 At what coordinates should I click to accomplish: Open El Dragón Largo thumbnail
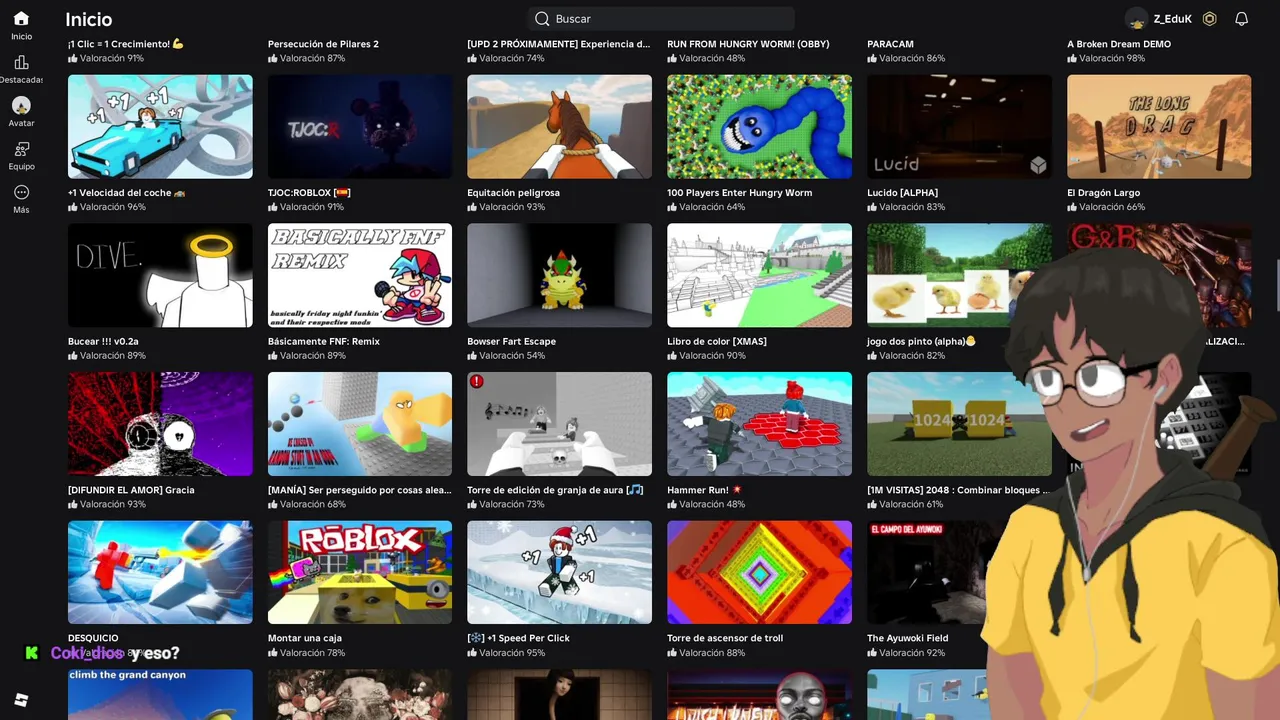pos(1159,127)
